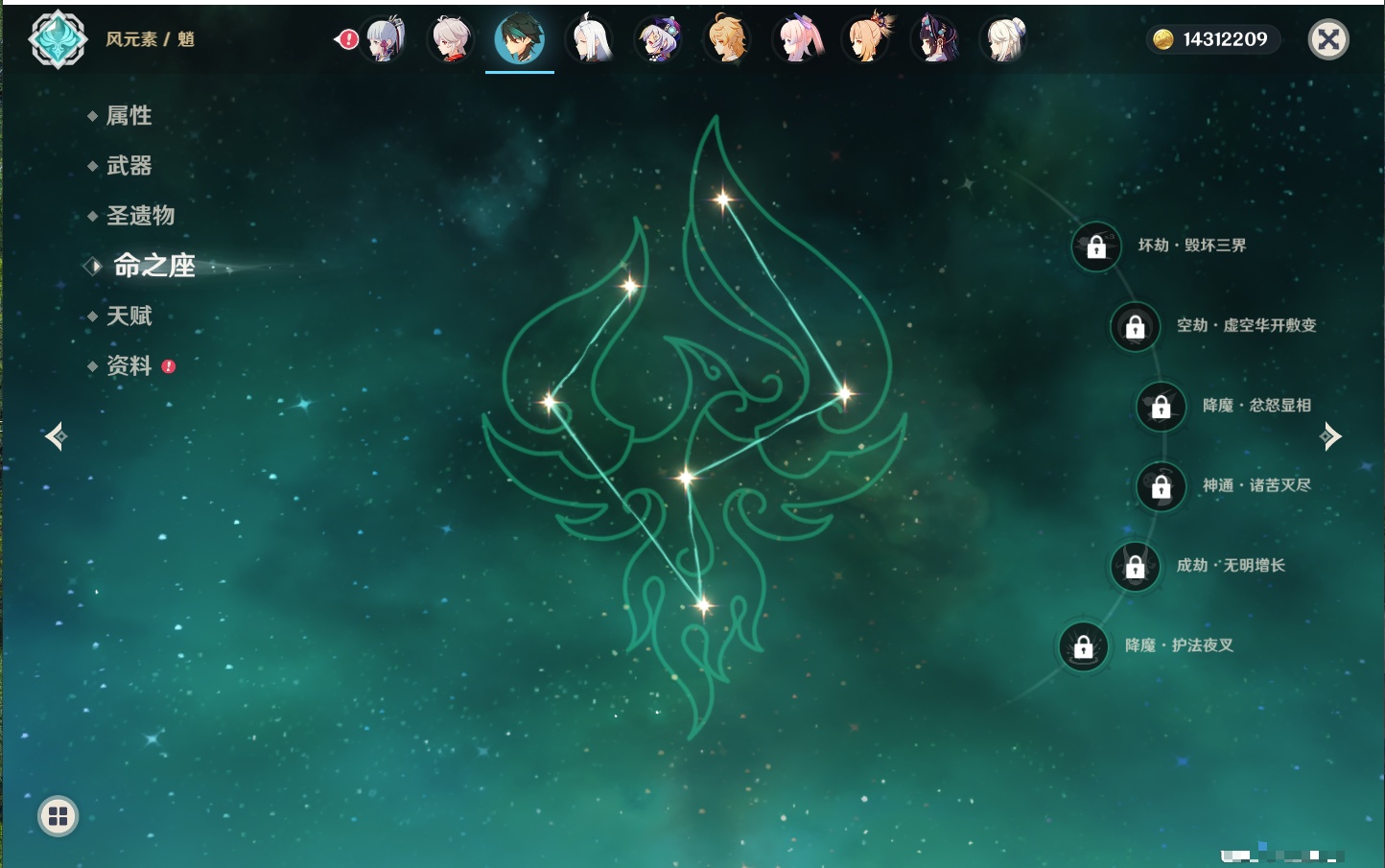Image resolution: width=1385 pixels, height=868 pixels.
Task: Click the 空劫·虚空华开敷变 constellation label
Action: pos(1247,325)
